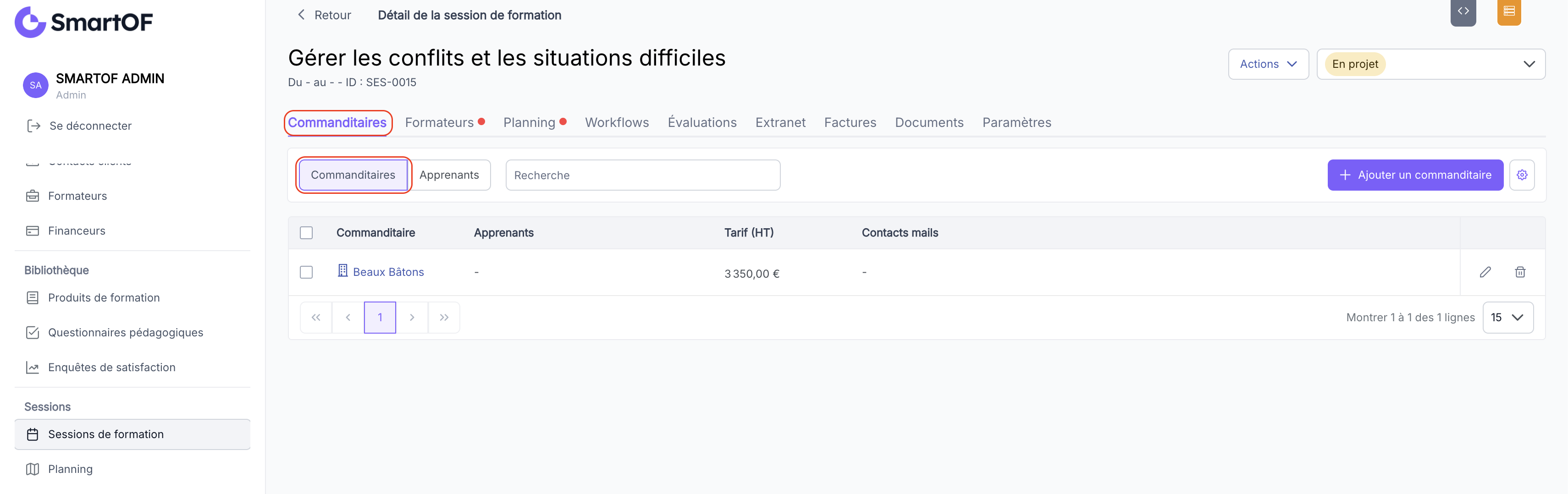
Task: Open the Beaux Bâtons link
Action: [x=388, y=272]
